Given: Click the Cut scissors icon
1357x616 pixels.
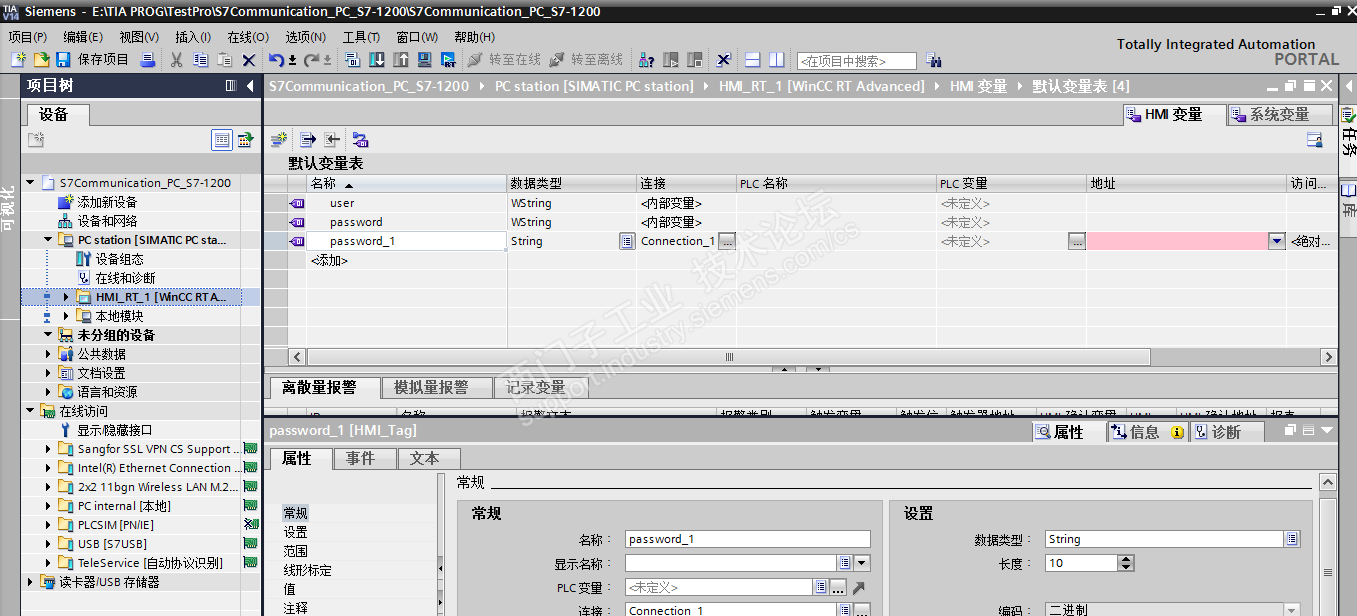Looking at the screenshot, I should pyautogui.click(x=176, y=60).
